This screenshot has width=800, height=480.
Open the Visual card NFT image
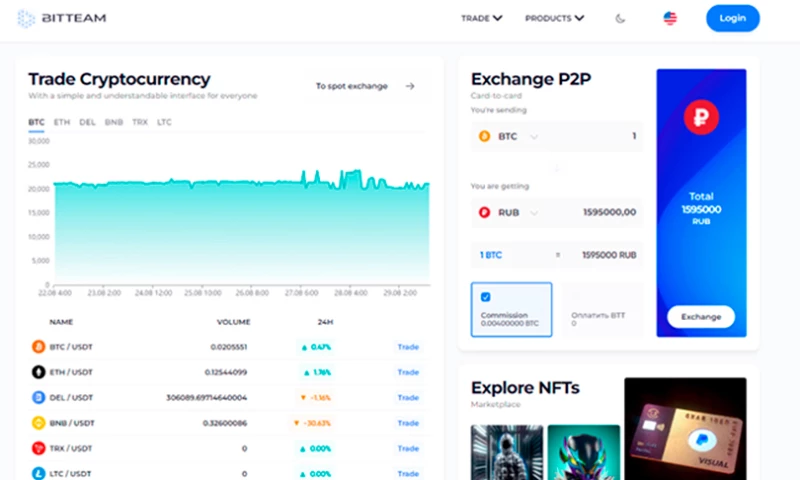point(685,429)
